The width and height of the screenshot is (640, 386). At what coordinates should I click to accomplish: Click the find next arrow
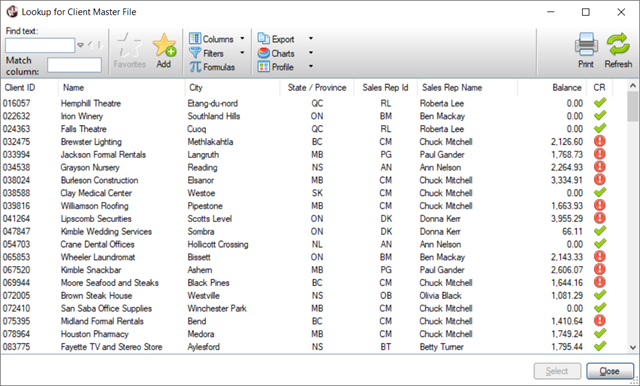99,45
